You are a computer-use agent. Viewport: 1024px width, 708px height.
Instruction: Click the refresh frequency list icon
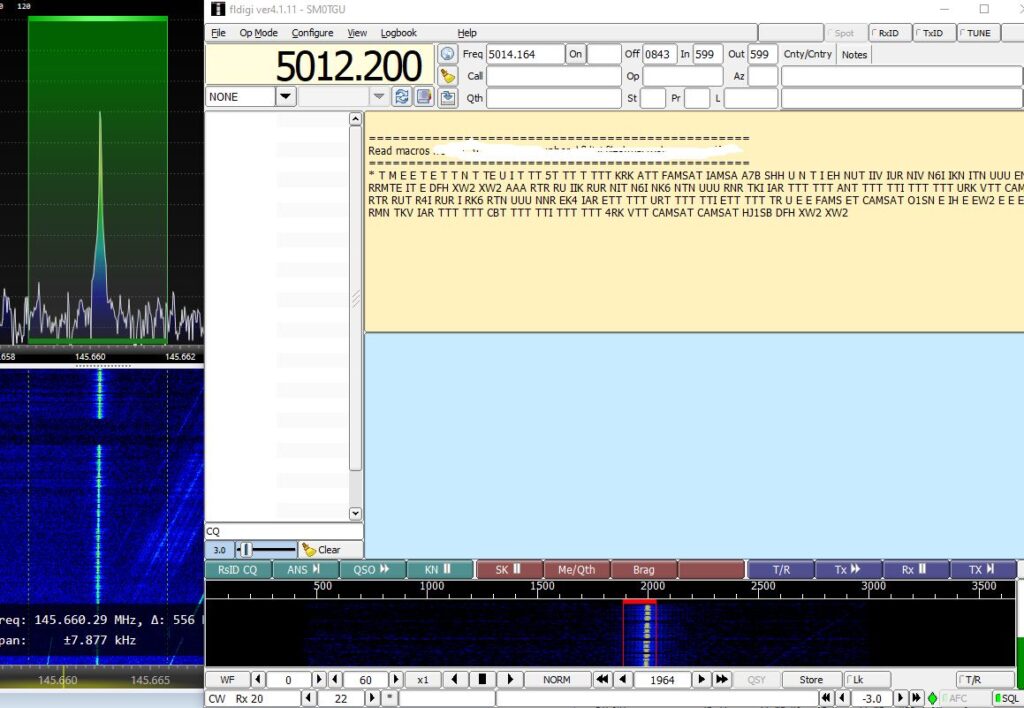point(402,97)
